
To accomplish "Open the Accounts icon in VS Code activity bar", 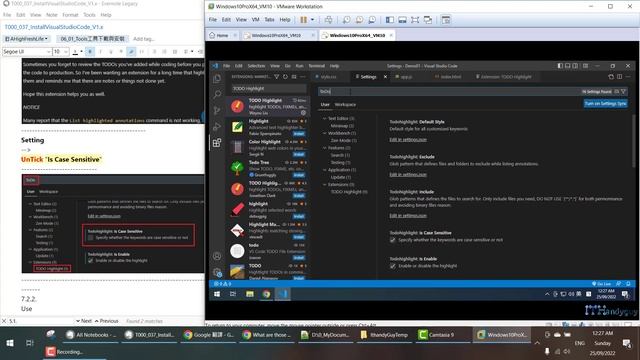I will click(x=217, y=256).
